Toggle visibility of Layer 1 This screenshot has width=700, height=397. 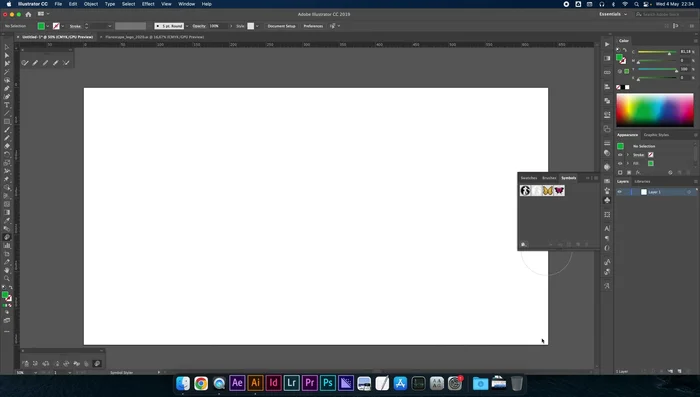tap(620, 192)
